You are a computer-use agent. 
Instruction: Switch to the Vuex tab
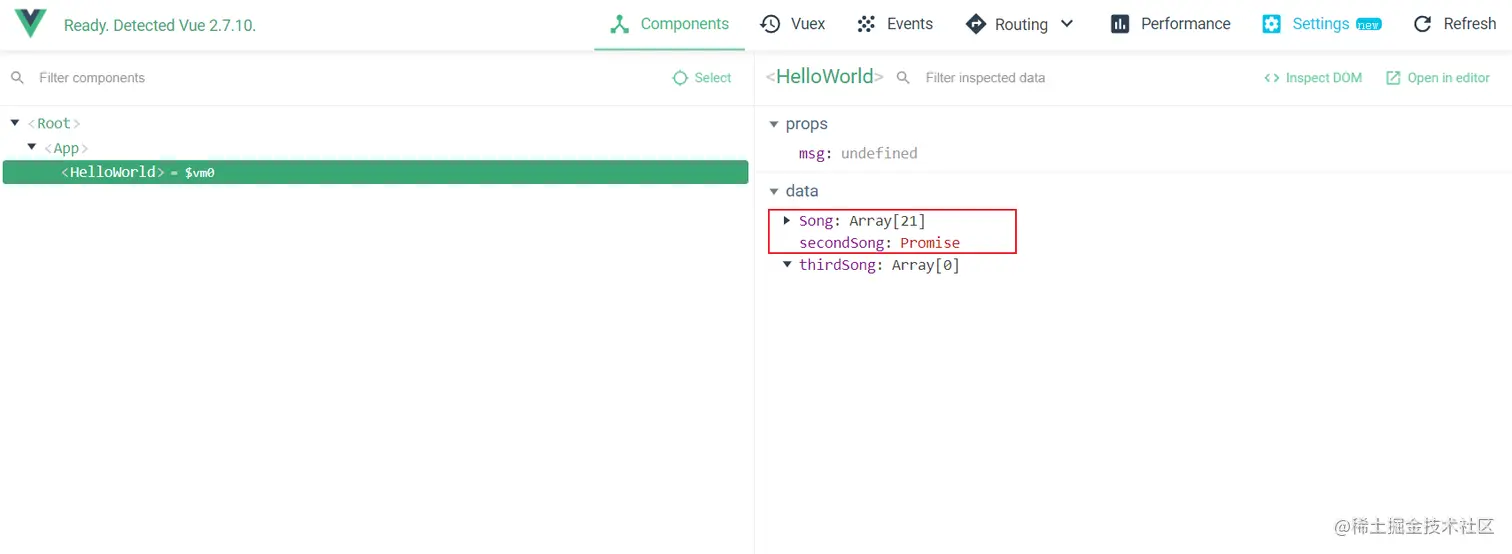tap(792, 24)
